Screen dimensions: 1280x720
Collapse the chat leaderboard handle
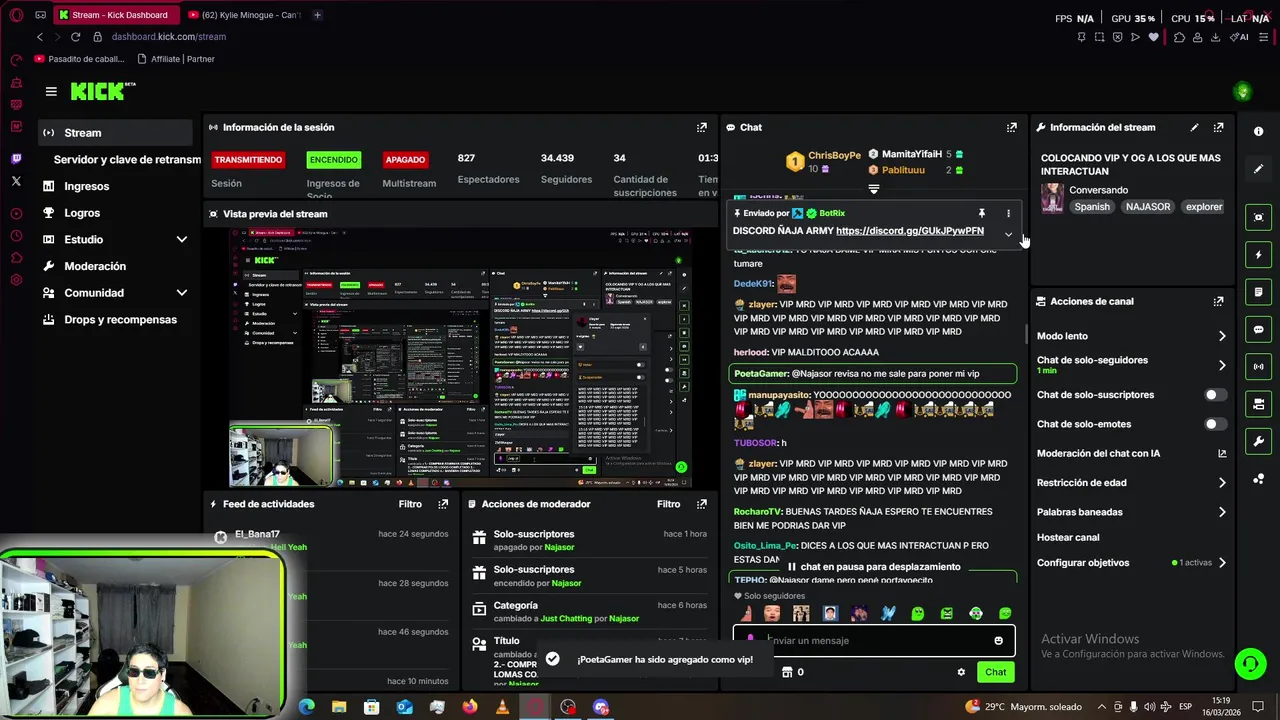(x=873, y=189)
